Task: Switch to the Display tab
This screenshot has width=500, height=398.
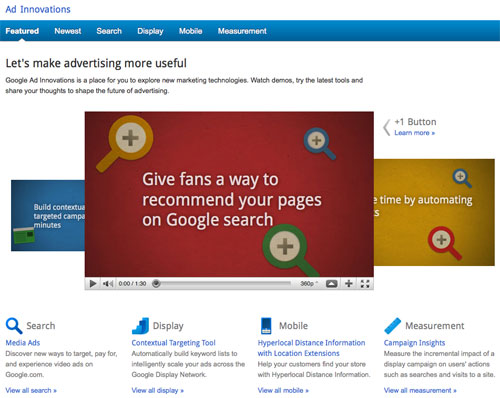Action: [150, 31]
